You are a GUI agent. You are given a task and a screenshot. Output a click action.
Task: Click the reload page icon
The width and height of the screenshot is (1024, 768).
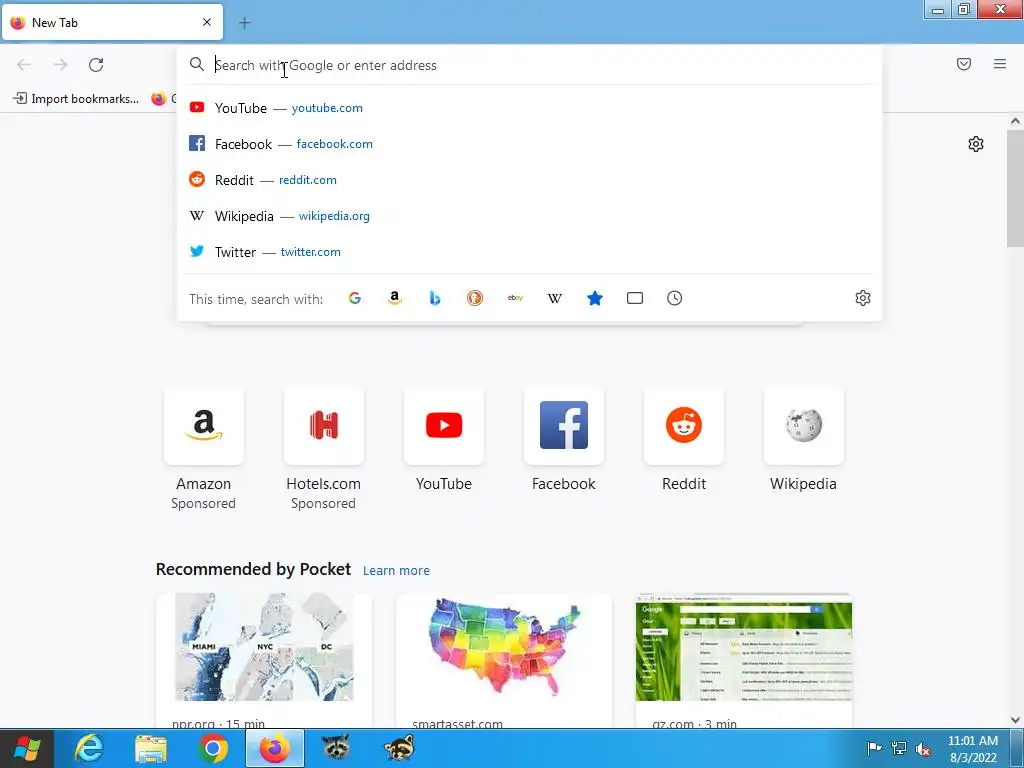coord(96,65)
